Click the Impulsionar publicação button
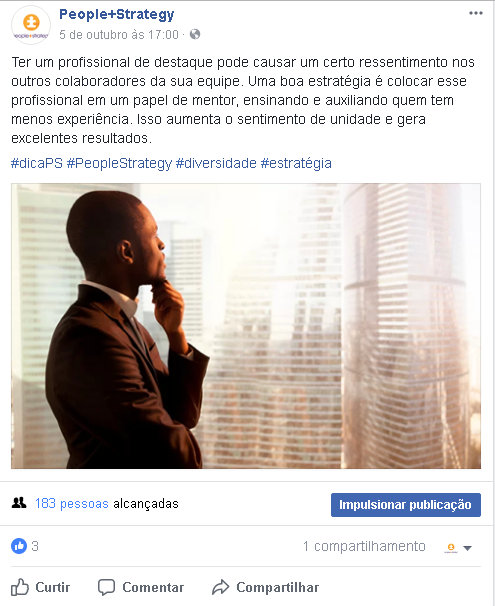Image resolution: width=495 pixels, height=606 pixels. point(406,505)
